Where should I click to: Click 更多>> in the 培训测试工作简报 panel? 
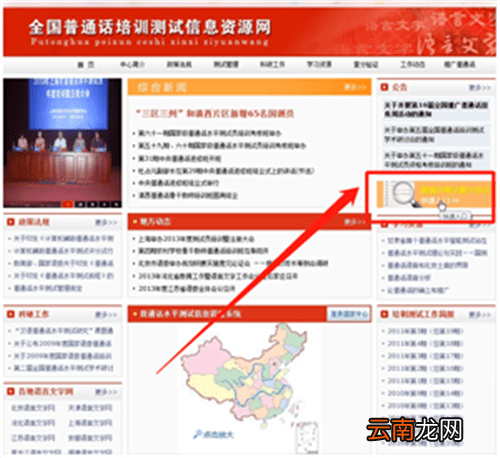tap(480, 314)
